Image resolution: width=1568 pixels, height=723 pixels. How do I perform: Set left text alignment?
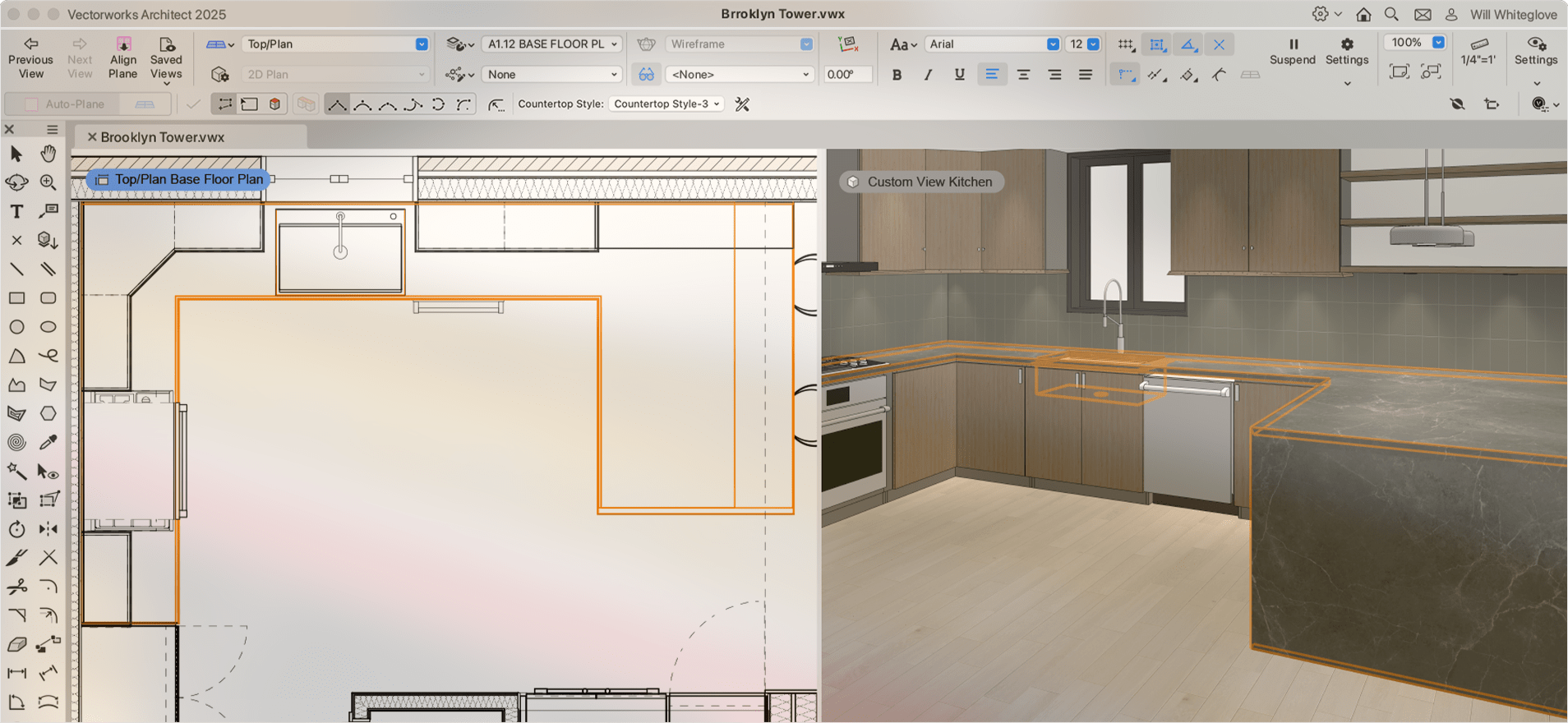click(992, 75)
